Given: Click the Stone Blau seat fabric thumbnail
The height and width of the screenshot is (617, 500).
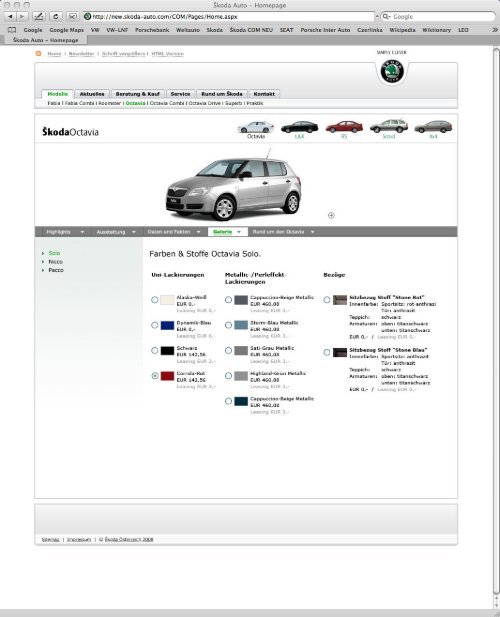Looking at the screenshot, I should click(x=340, y=352).
